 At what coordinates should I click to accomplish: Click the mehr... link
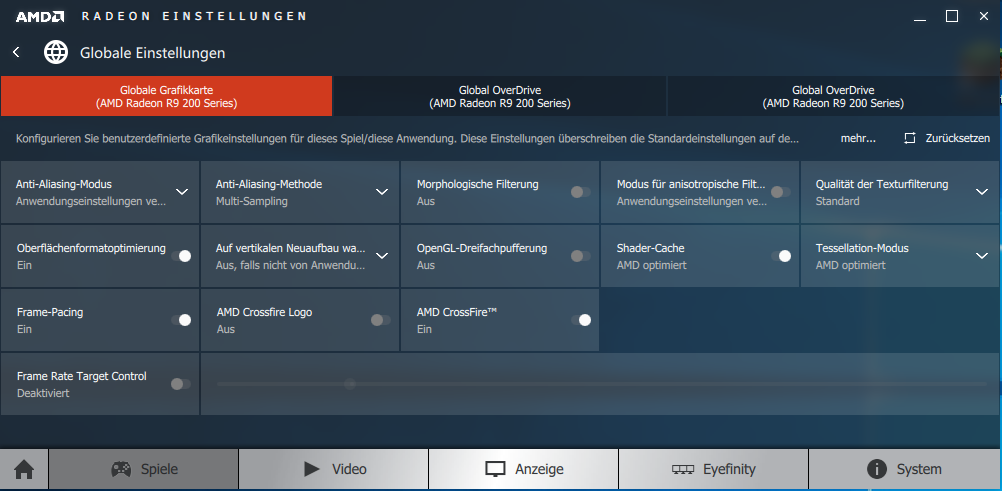[858, 138]
